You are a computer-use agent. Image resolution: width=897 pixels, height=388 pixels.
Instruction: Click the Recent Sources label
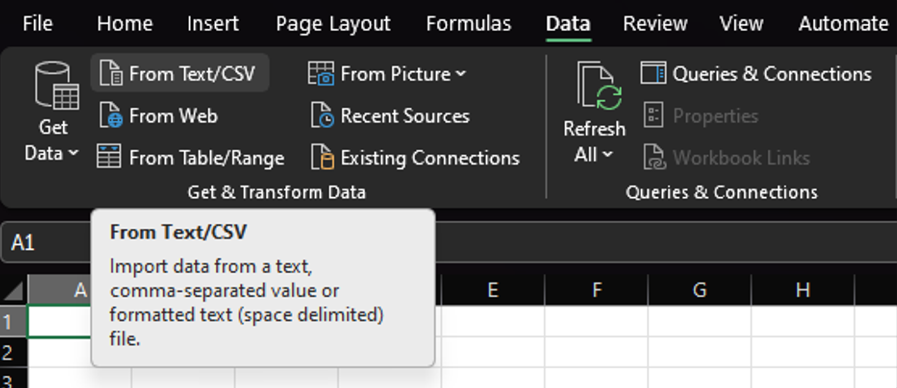[x=405, y=116]
